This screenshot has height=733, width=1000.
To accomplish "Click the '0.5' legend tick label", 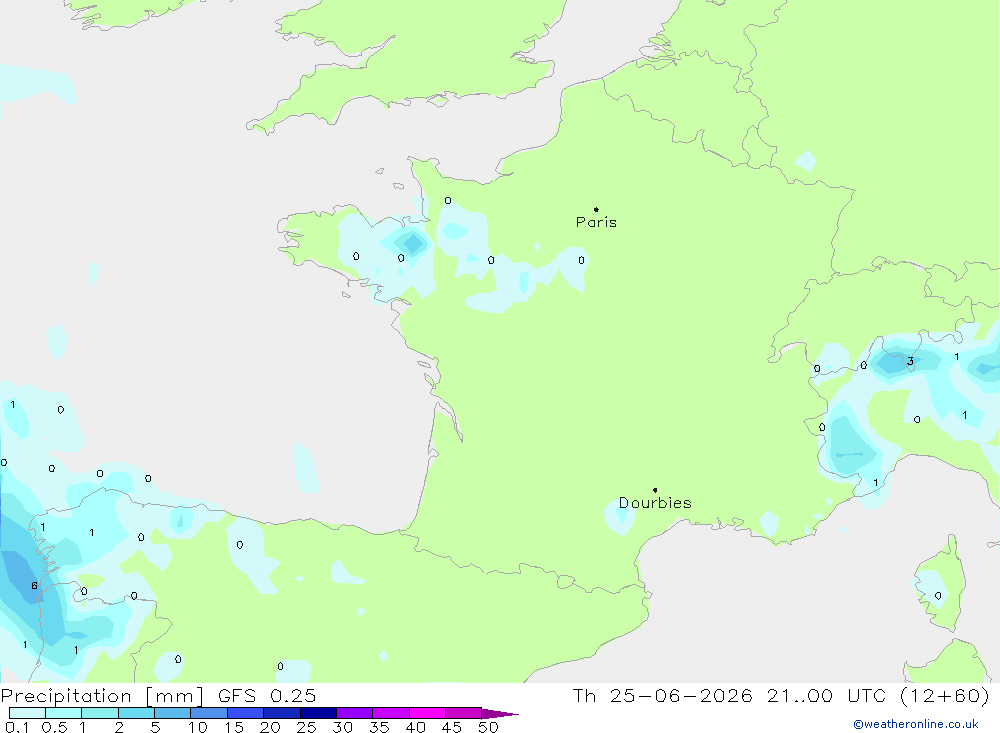I will pos(54,727).
